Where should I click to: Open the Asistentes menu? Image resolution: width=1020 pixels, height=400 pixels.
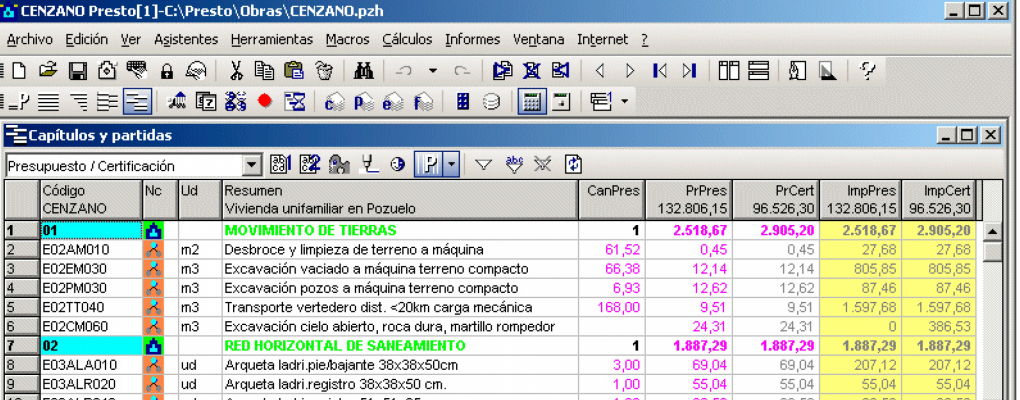pyautogui.click(x=186, y=40)
